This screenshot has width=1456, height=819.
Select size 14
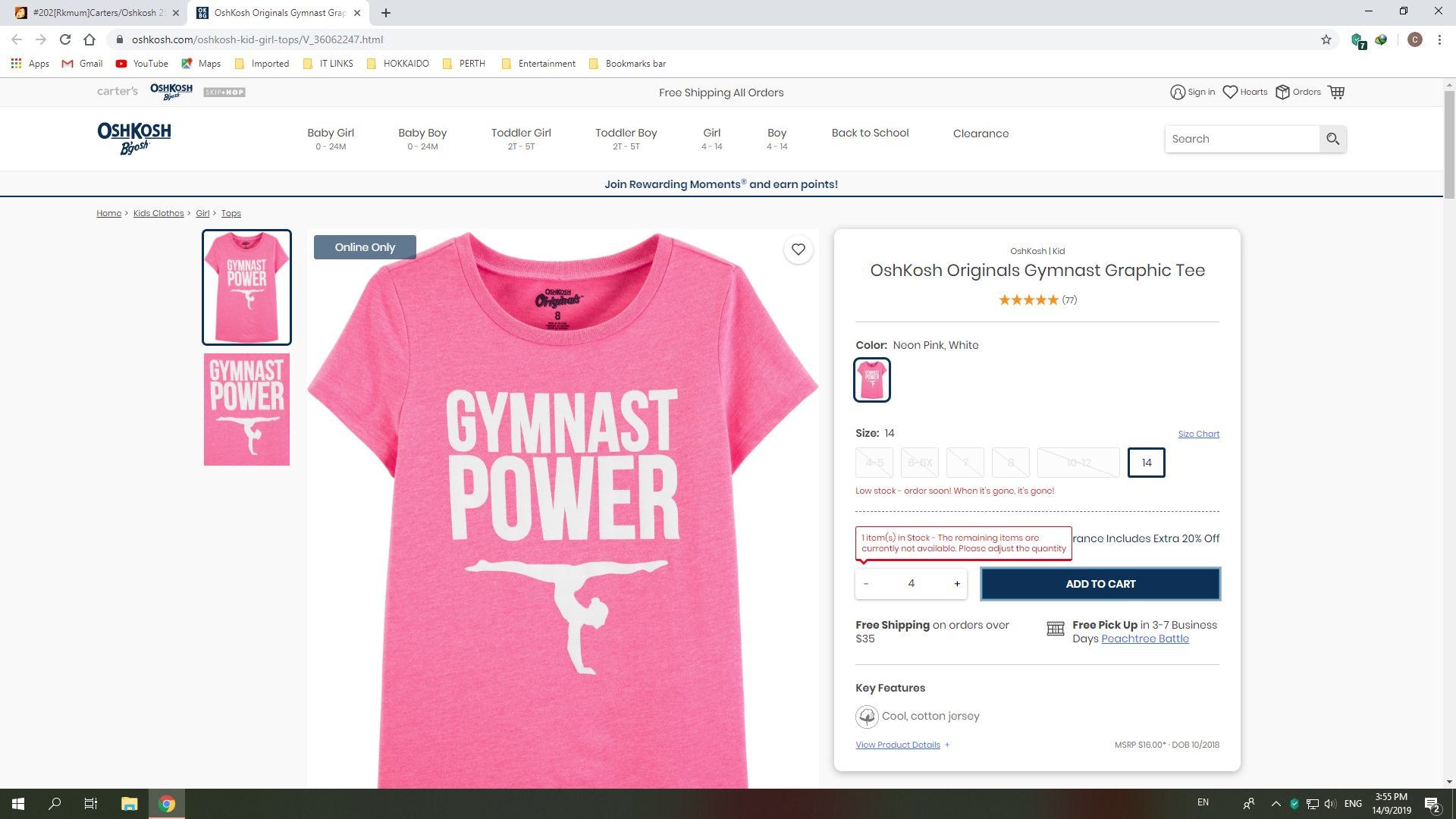(1147, 463)
